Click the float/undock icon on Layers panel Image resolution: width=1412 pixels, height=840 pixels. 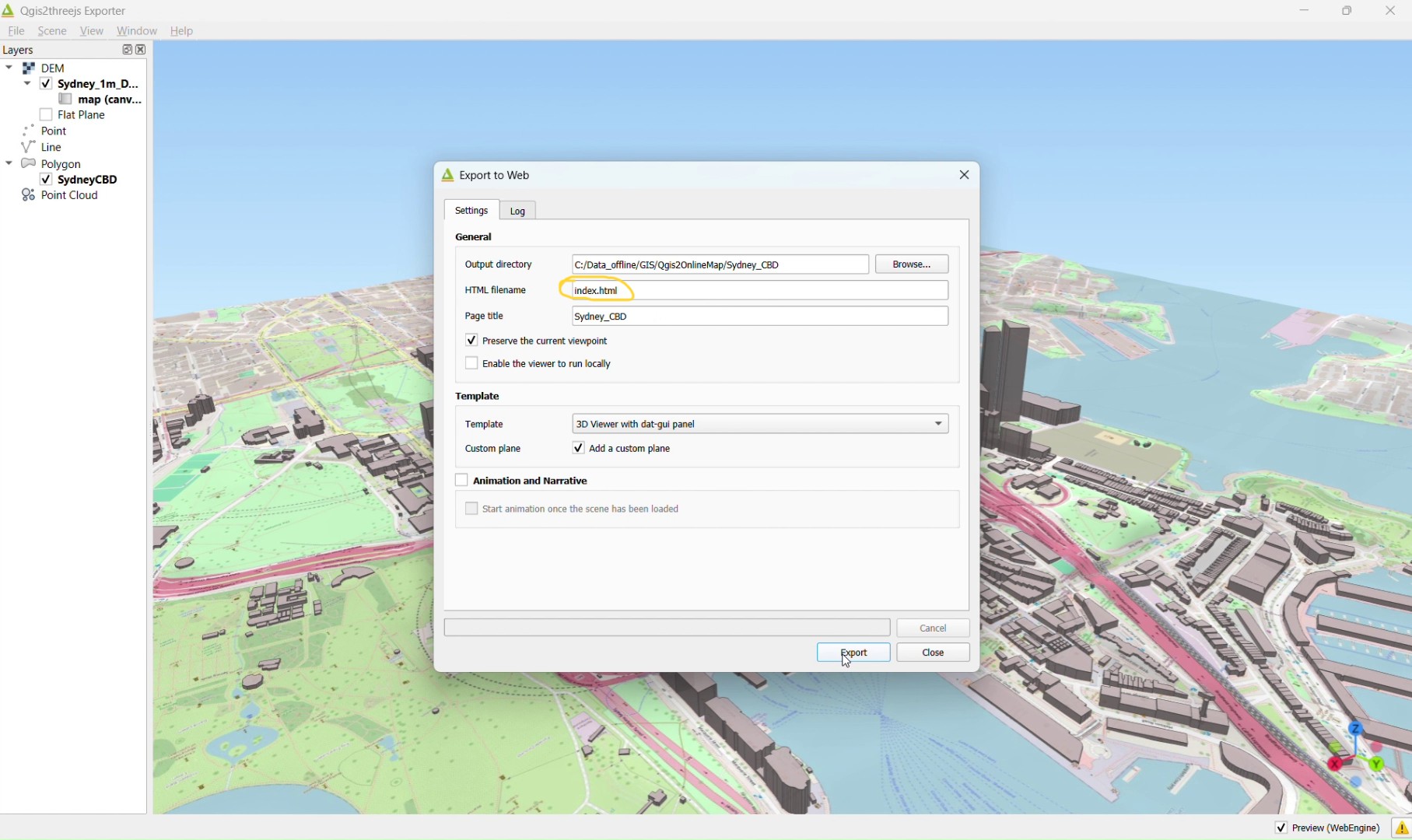point(127,49)
